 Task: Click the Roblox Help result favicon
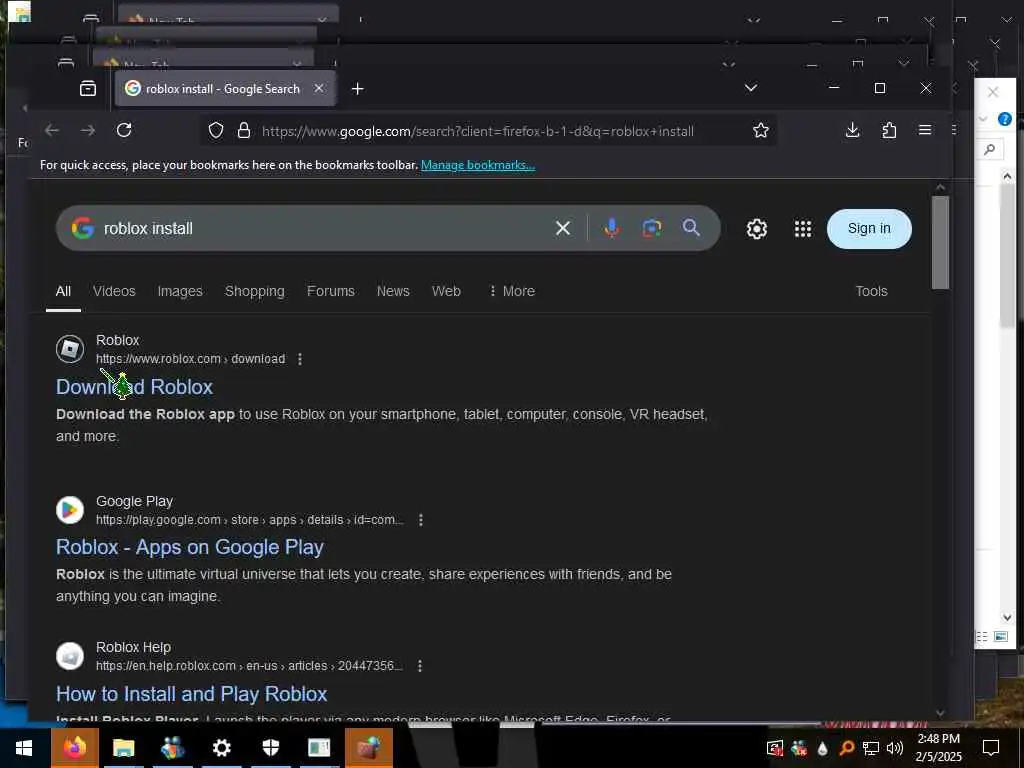point(70,656)
